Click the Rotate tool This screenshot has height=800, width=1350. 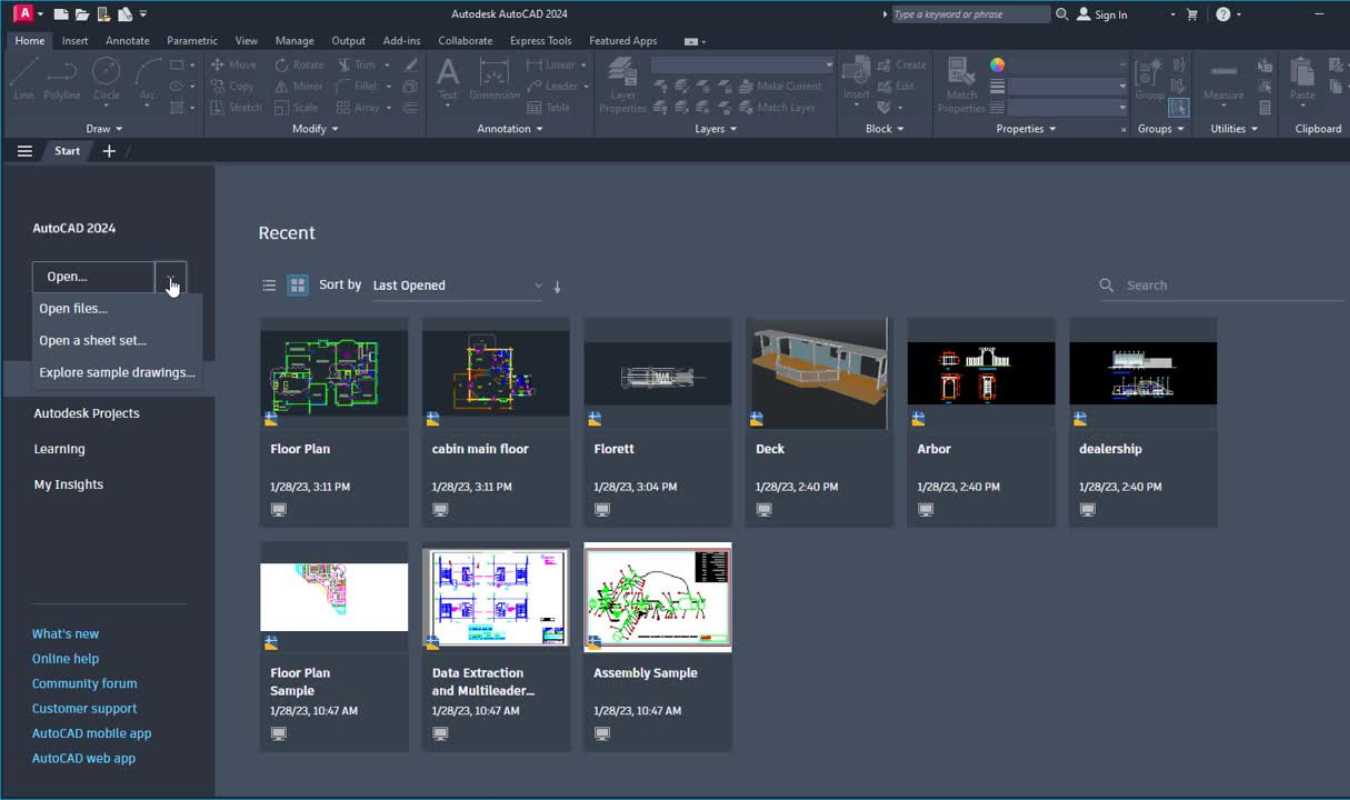299,64
